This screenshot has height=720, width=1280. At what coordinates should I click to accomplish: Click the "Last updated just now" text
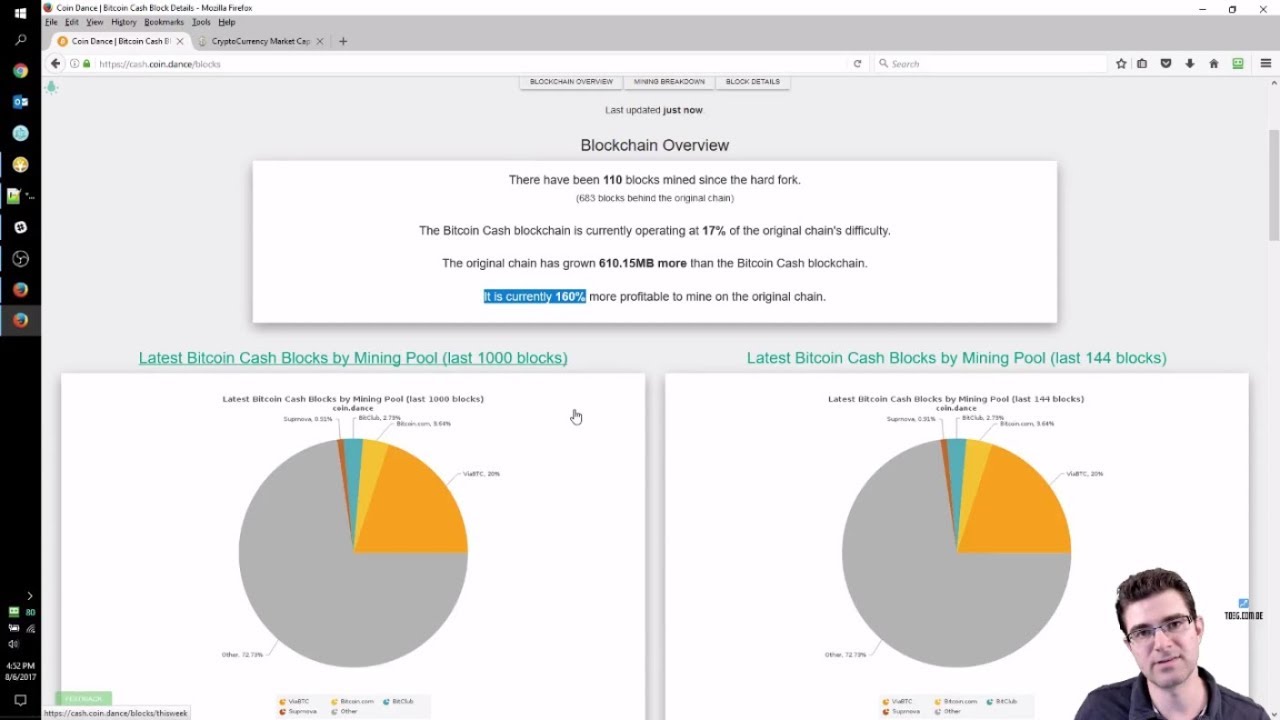[x=654, y=110]
